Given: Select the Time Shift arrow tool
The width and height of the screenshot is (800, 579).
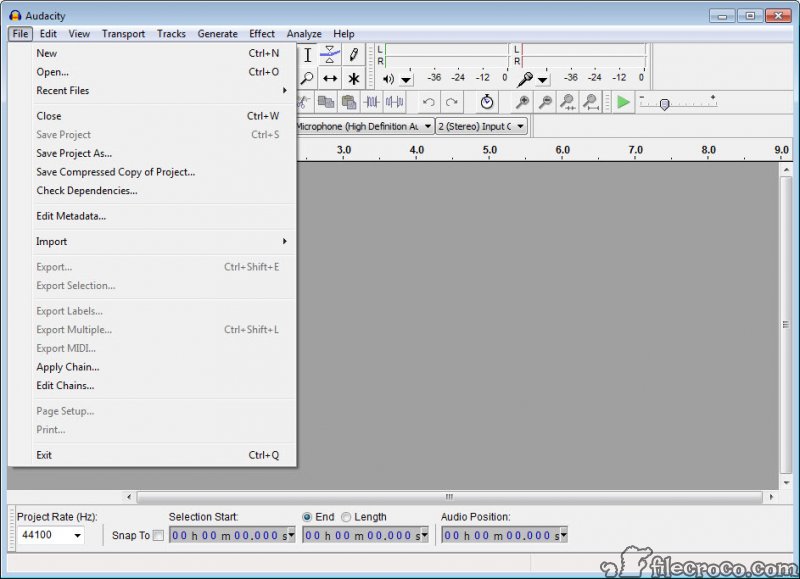Looking at the screenshot, I should [330, 78].
